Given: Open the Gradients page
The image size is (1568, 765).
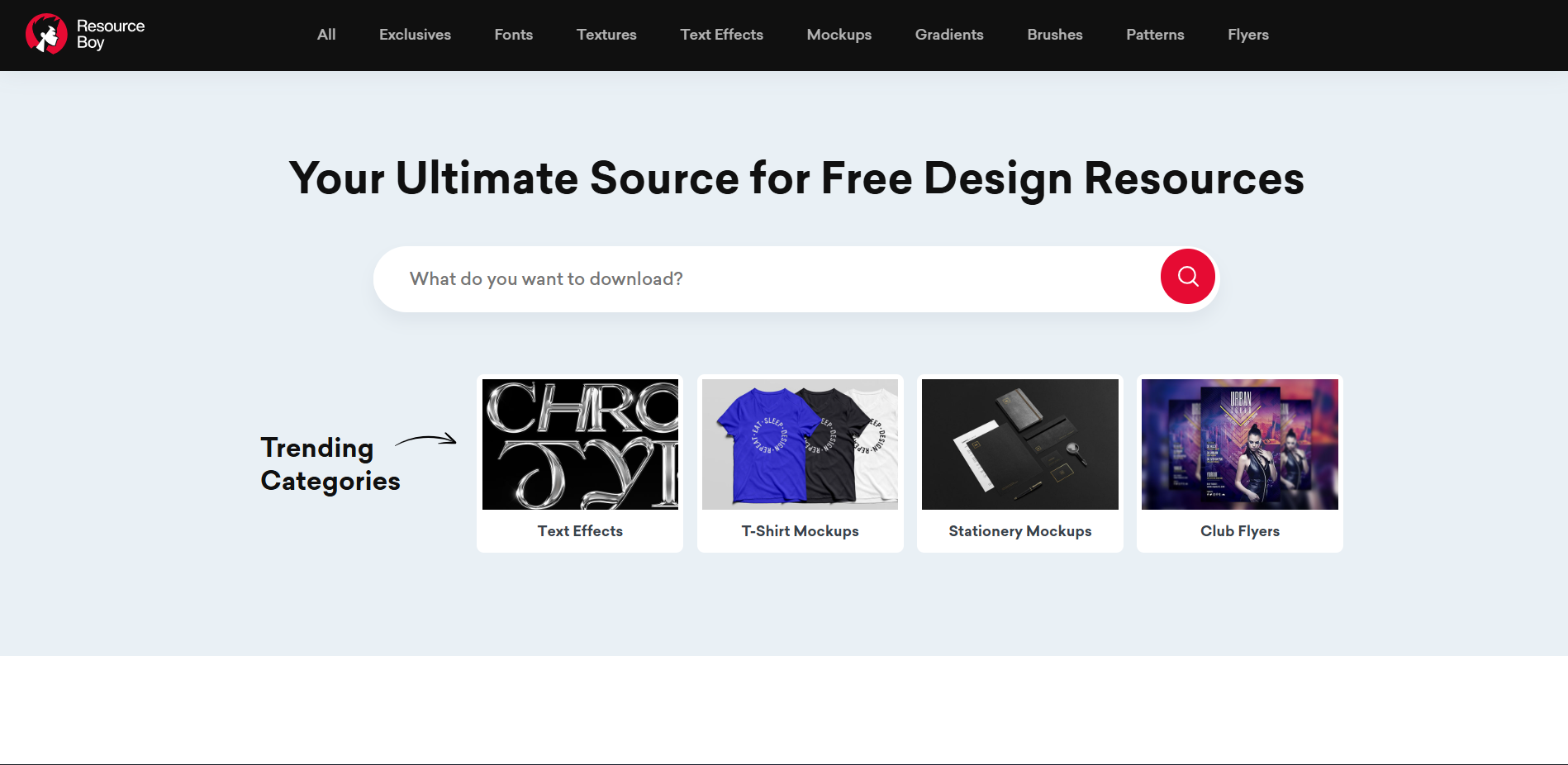Looking at the screenshot, I should click(948, 35).
